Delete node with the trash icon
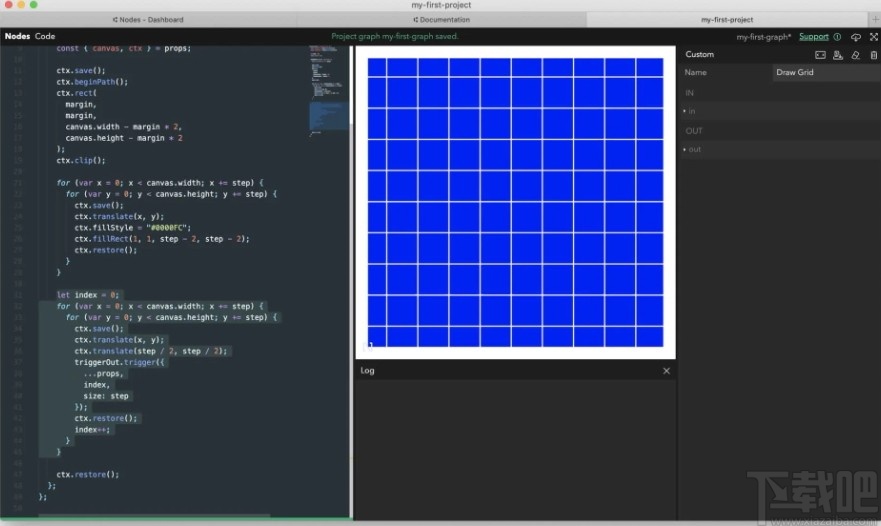The image size is (881, 526). [x=874, y=55]
